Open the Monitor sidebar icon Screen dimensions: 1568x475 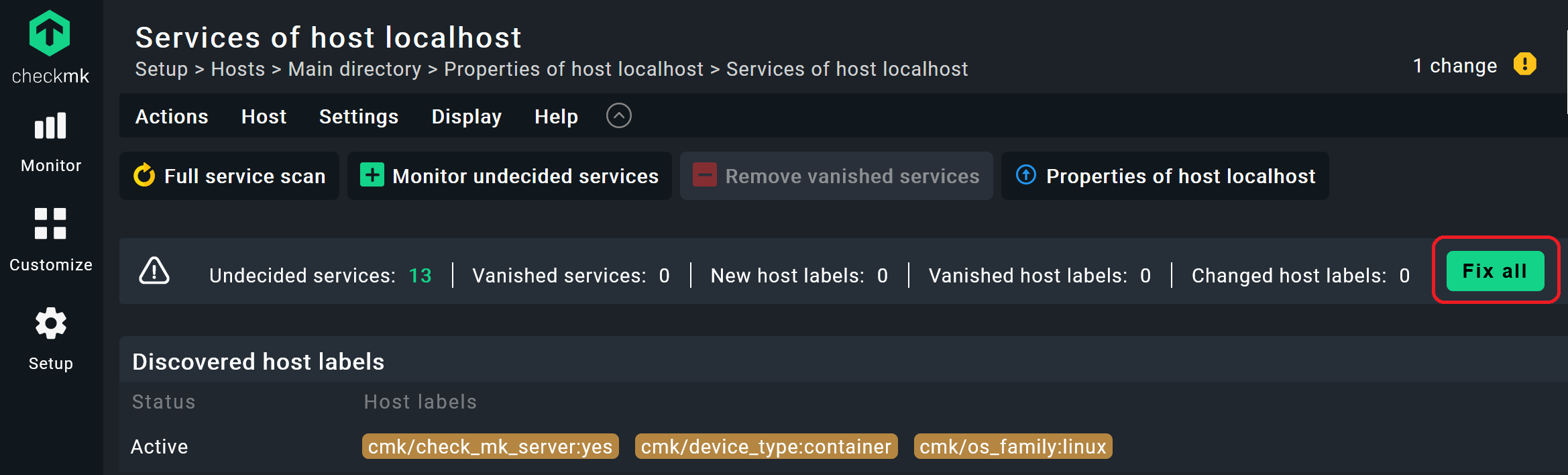pyautogui.click(x=50, y=126)
